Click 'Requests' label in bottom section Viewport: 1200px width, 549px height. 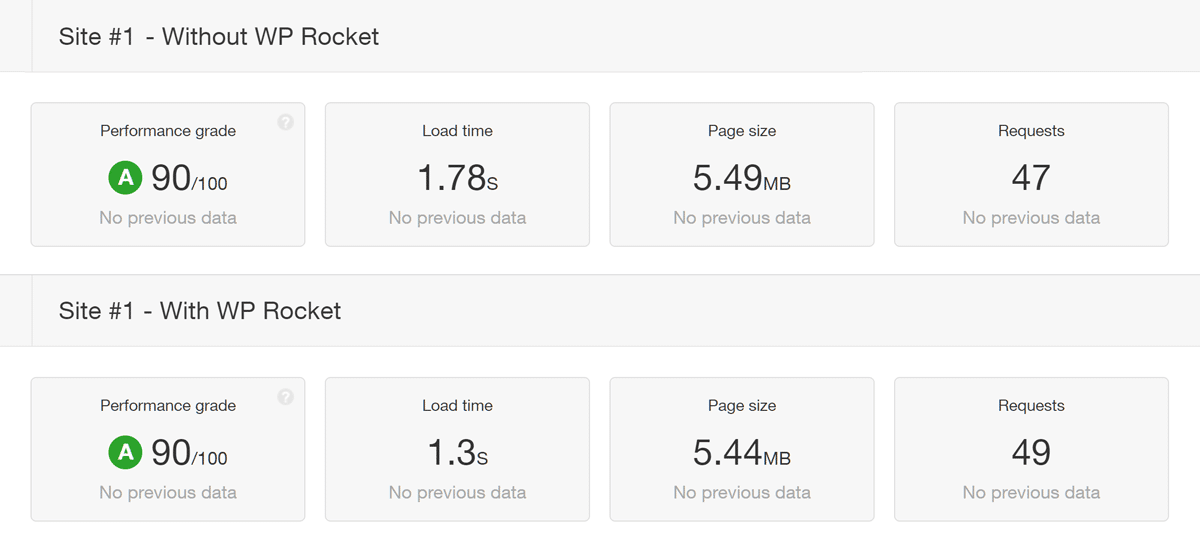(x=1031, y=406)
